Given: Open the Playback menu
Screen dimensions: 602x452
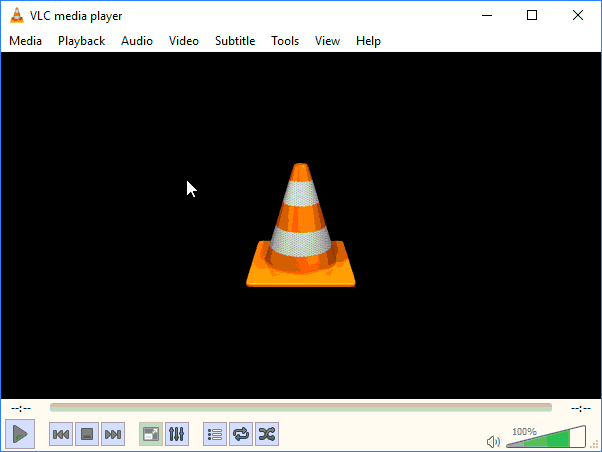Looking at the screenshot, I should (x=81, y=41).
